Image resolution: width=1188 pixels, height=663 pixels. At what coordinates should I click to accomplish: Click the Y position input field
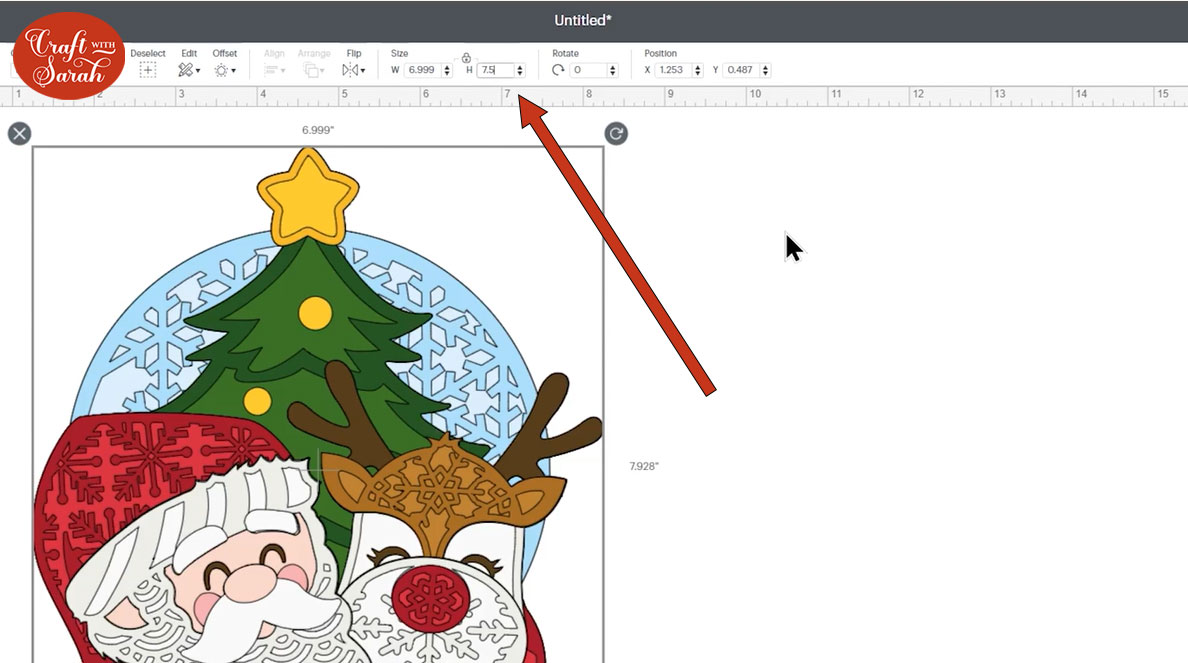[742, 70]
